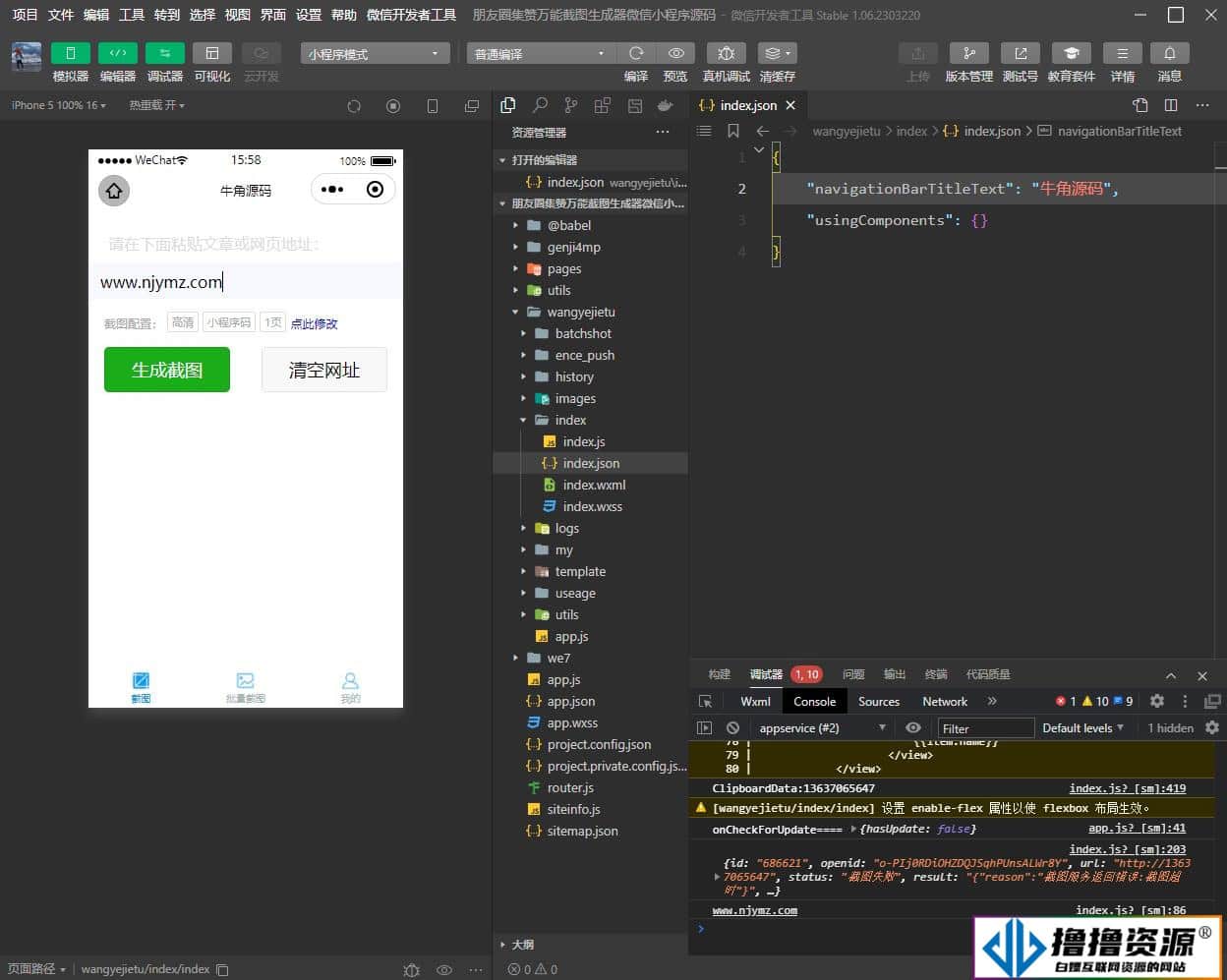Open the 设置 menu
This screenshot has height=980, width=1227.
tap(309, 15)
